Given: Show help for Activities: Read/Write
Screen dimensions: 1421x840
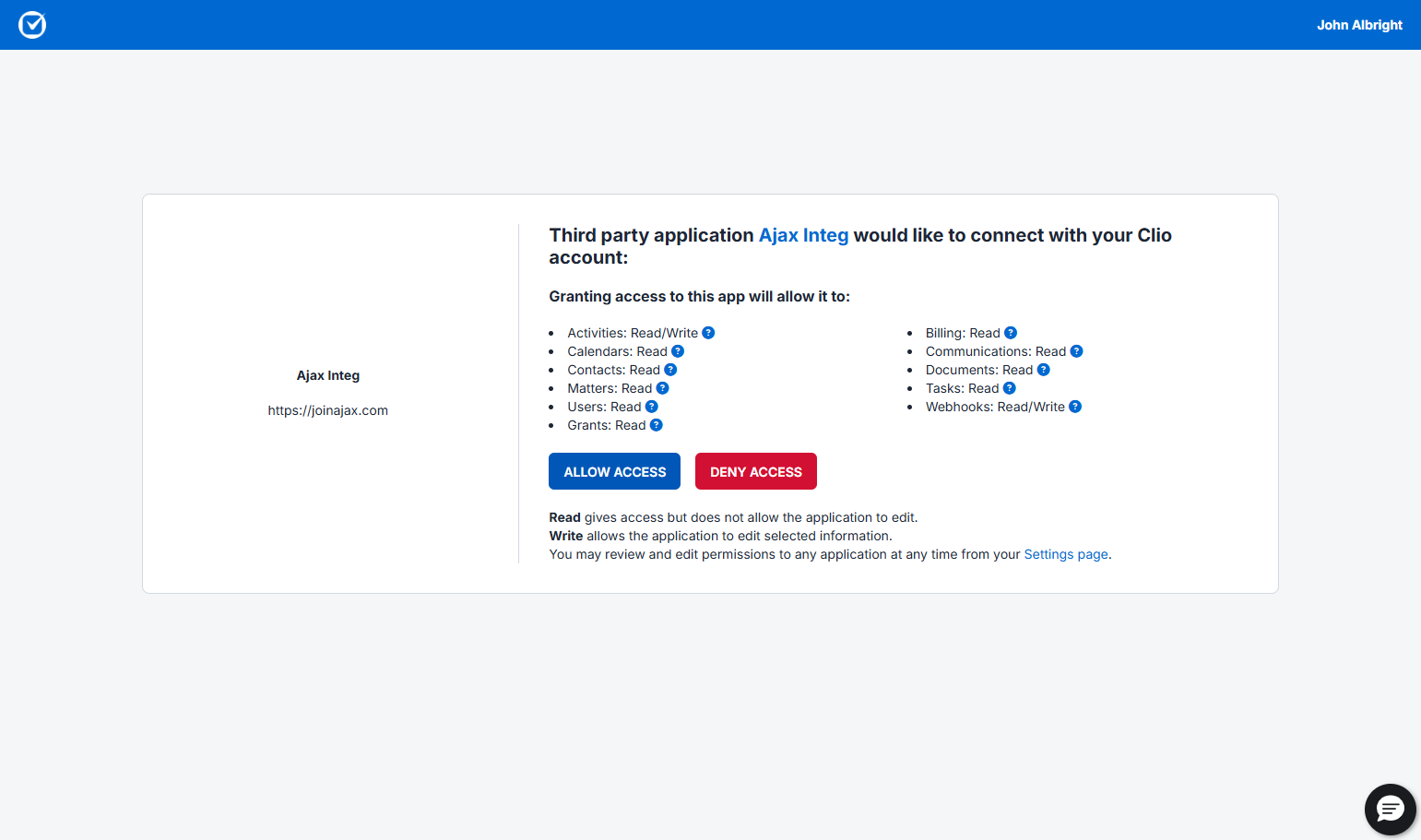Looking at the screenshot, I should [x=708, y=333].
